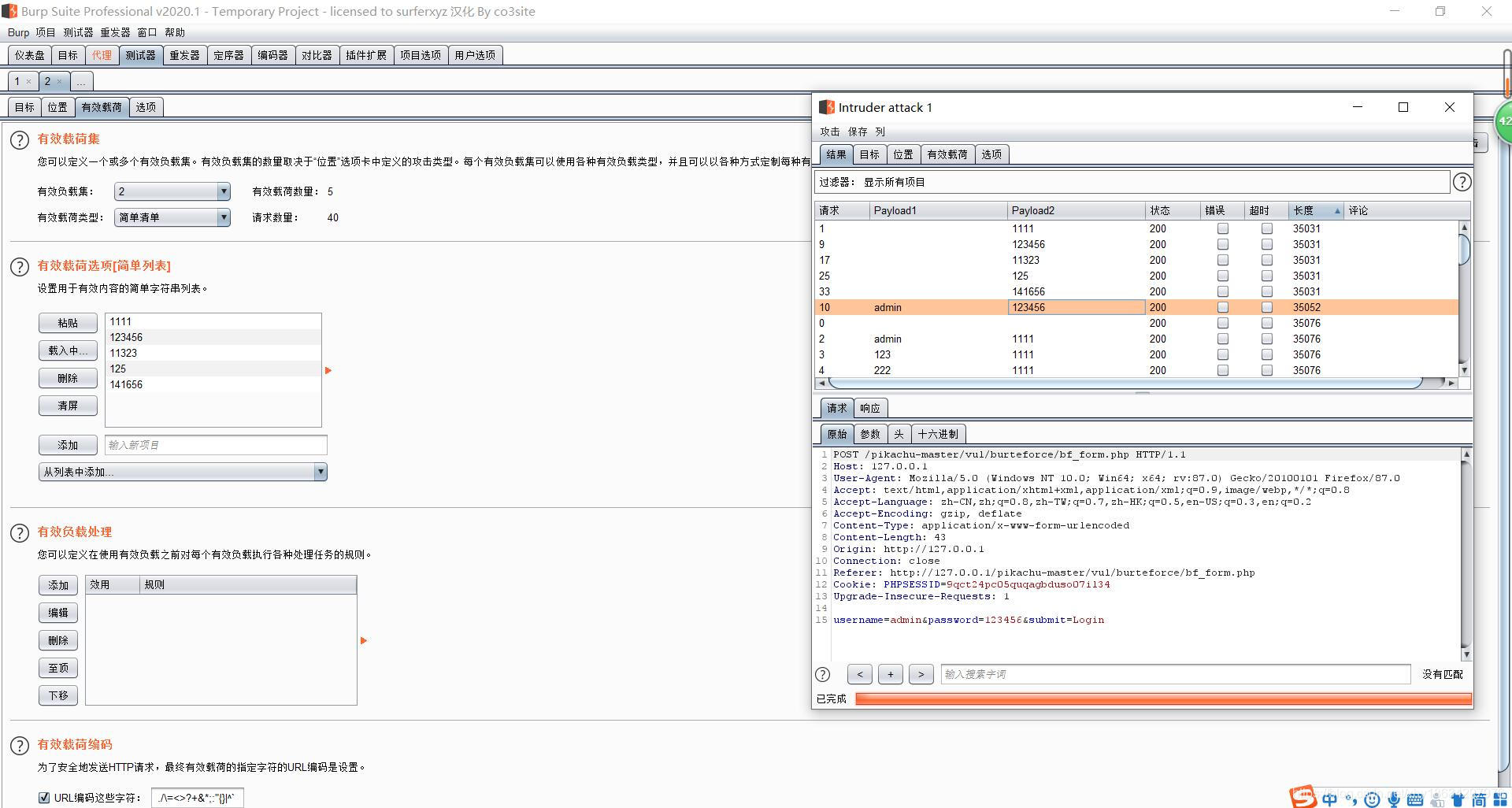The height and width of the screenshot is (808, 1512).
Task: Disable URL-encode these characters checkbox
Action: (x=44, y=798)
